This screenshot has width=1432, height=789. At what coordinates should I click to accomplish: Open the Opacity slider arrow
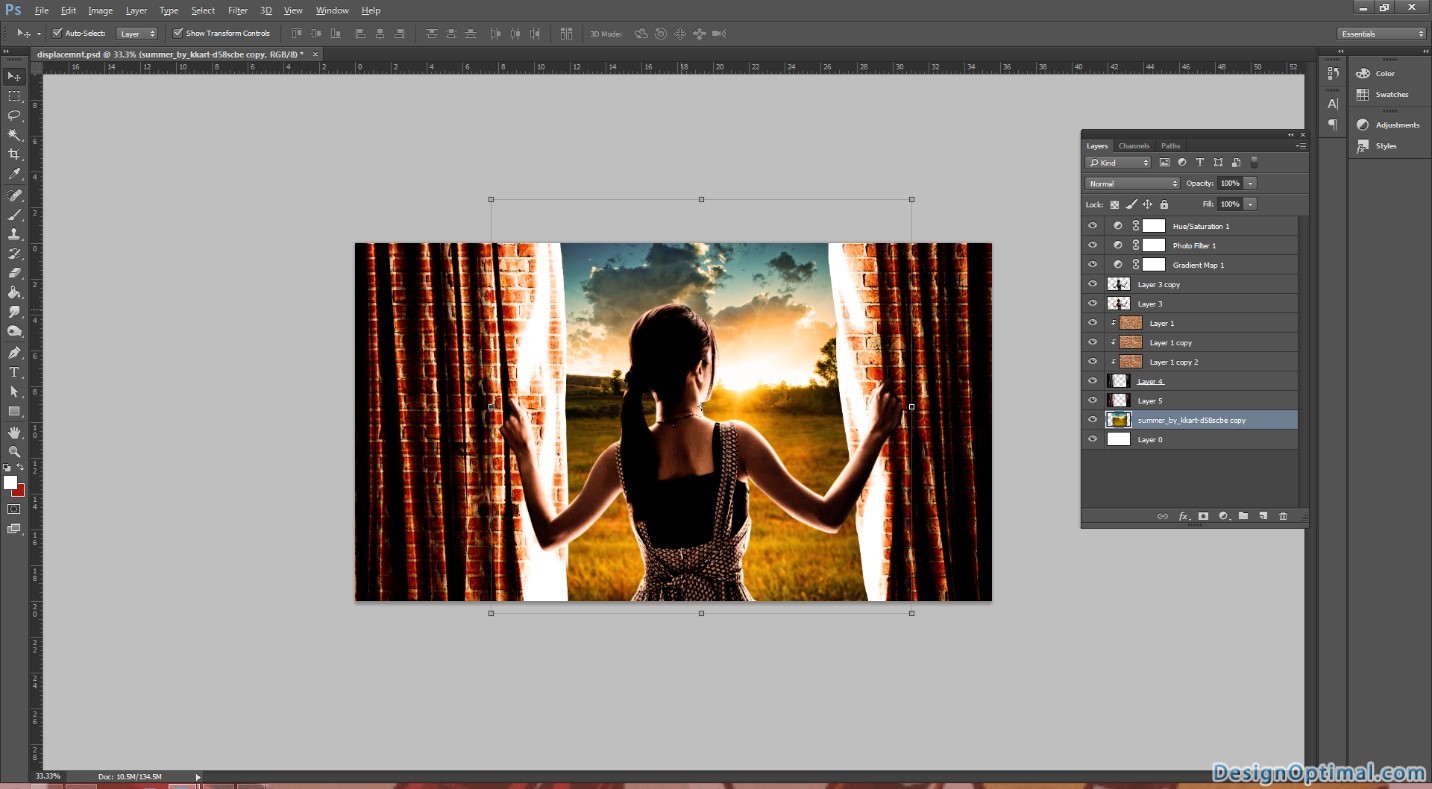tap(1250, 183)
